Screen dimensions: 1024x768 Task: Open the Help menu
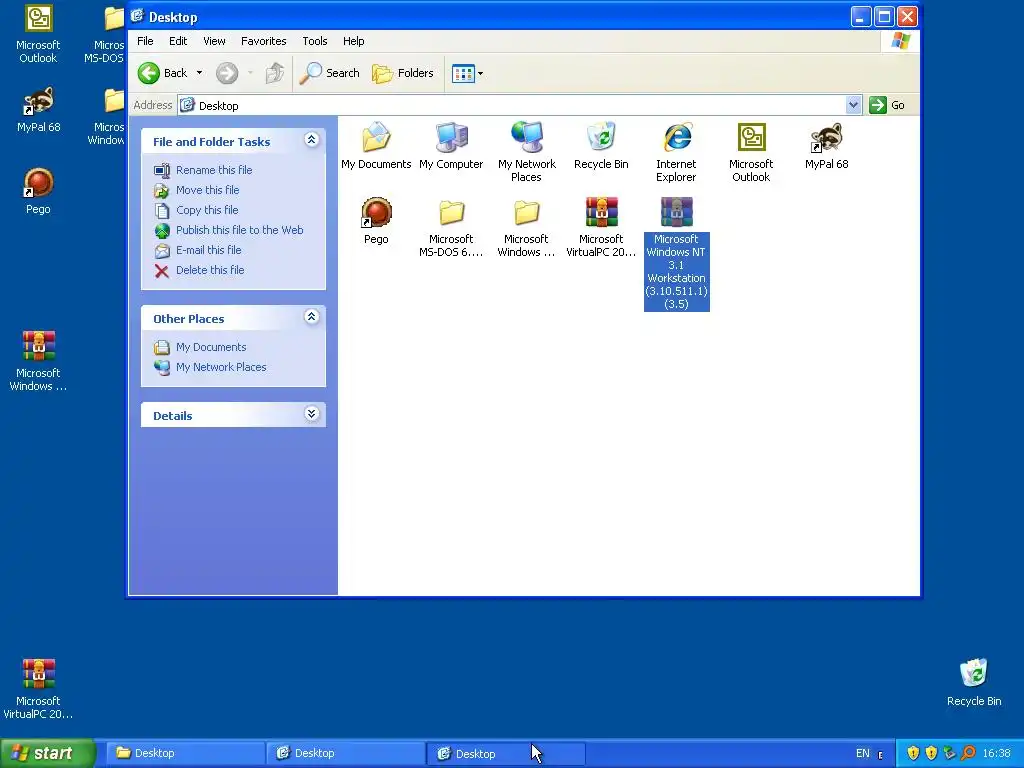click(x=354, y=41)
